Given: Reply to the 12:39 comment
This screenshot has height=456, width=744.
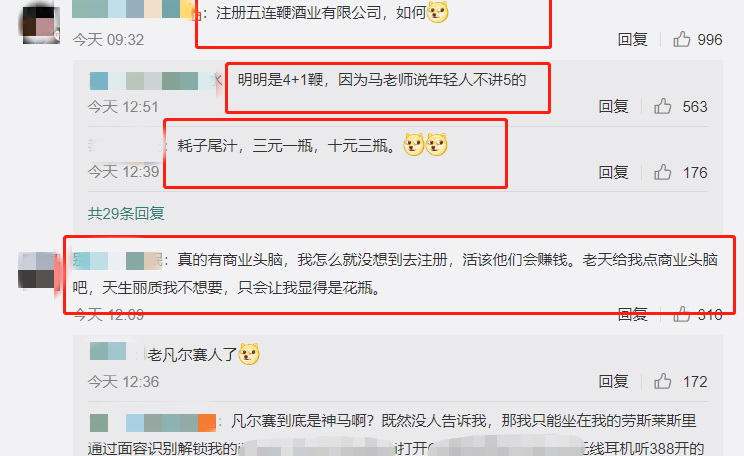Looking at the screenshot, I should [613, 172].
